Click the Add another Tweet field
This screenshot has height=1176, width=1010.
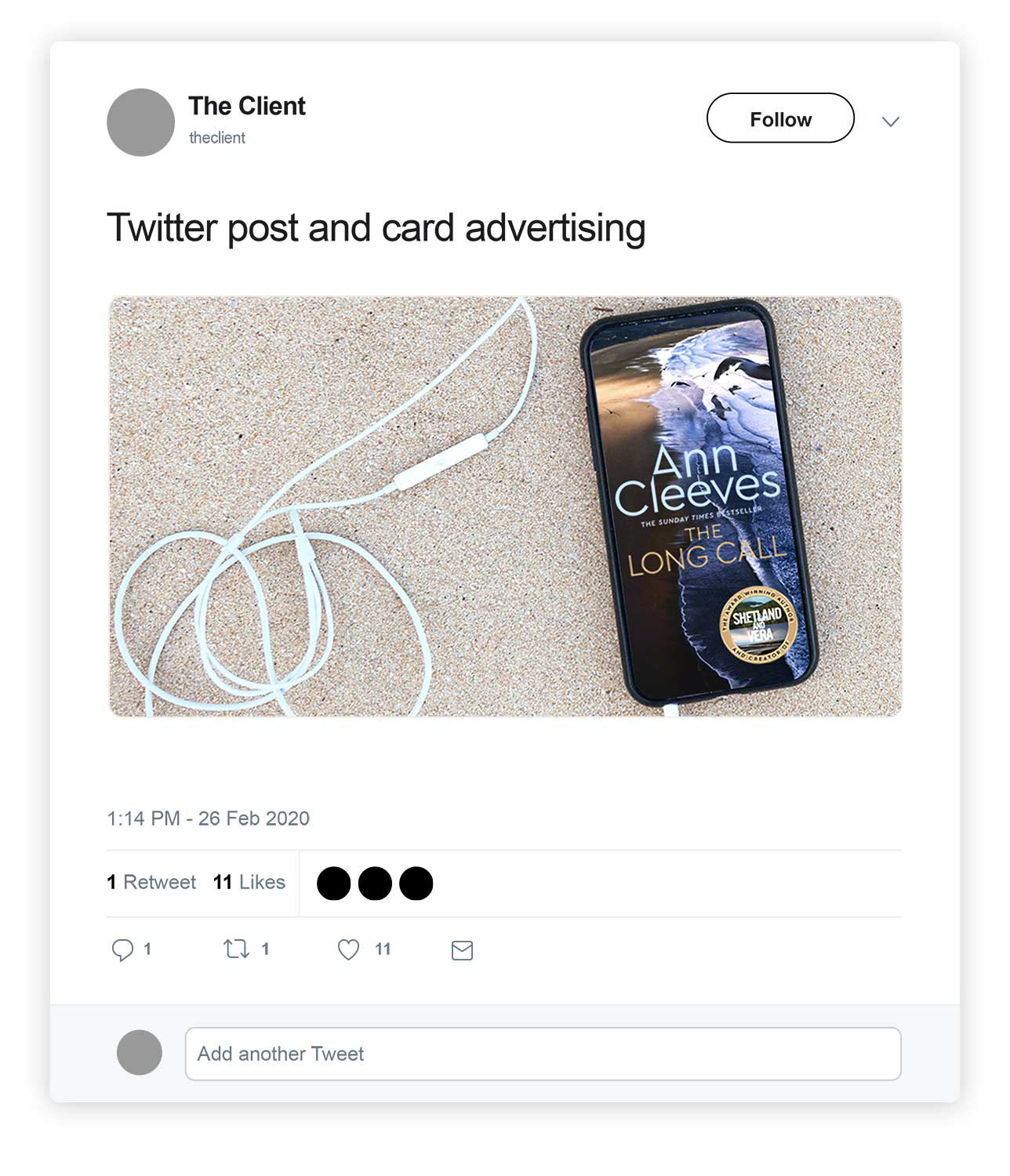(543, 1054)
